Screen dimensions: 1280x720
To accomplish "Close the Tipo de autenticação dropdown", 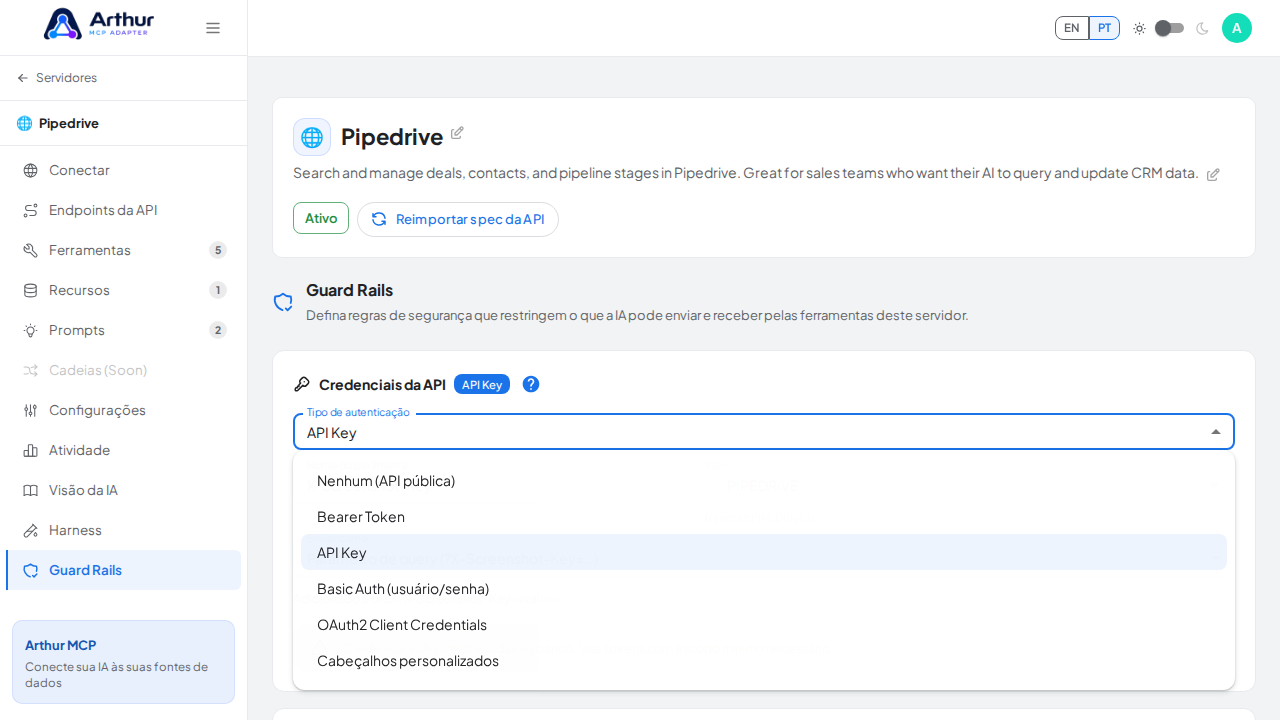I will [x=1216, y=432].
